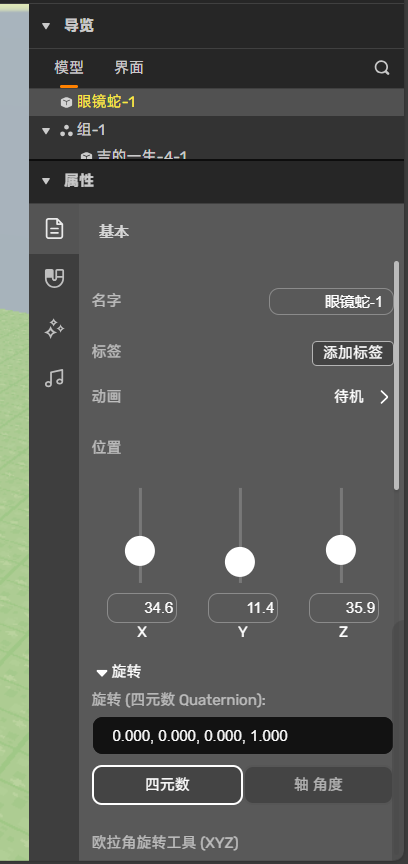The height and width of the screenshot is (864, 408).
Task: Open the sparkles effects properties icon
Action: [x=54, y=329]
